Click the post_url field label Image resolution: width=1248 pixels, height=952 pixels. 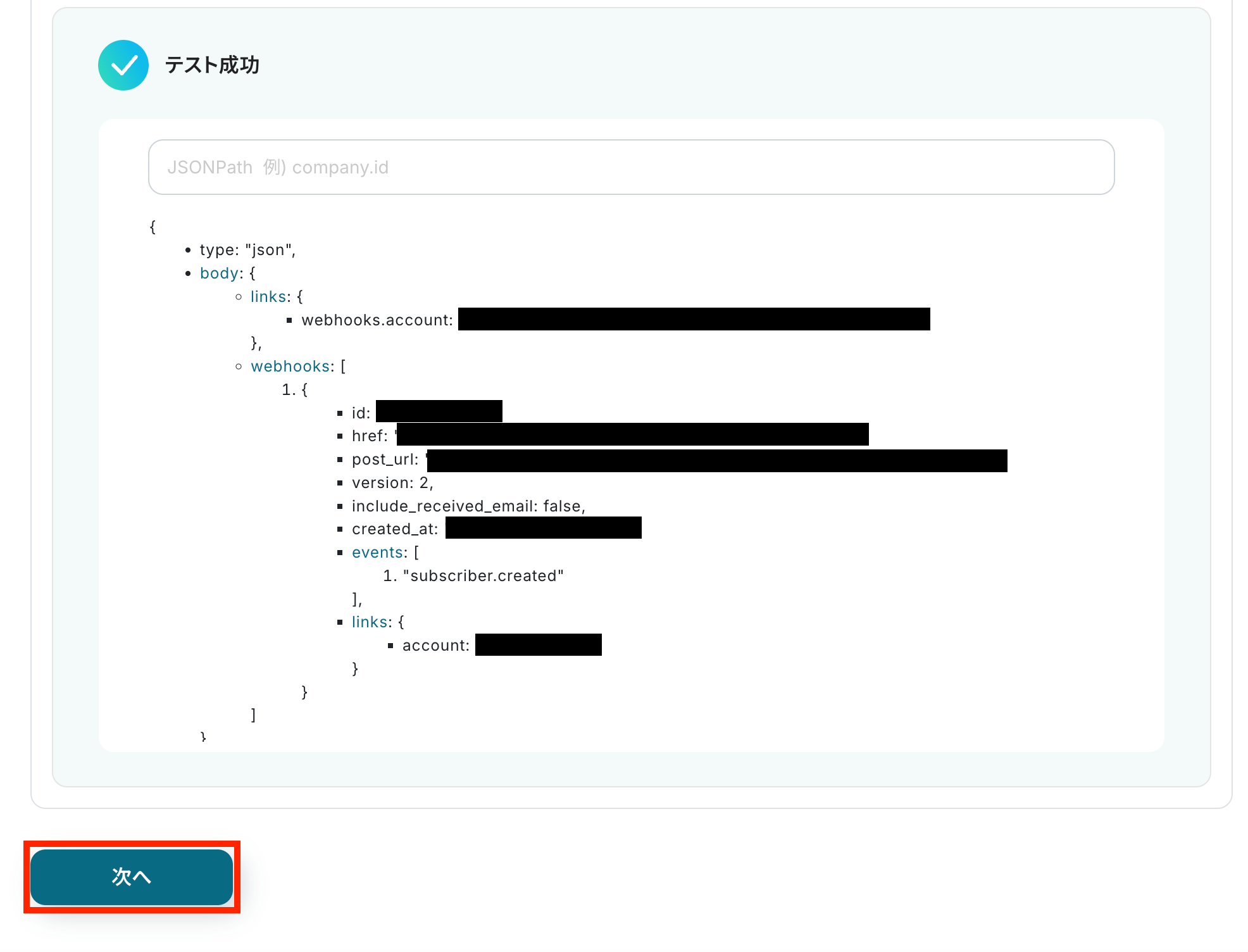coord(384,460)
